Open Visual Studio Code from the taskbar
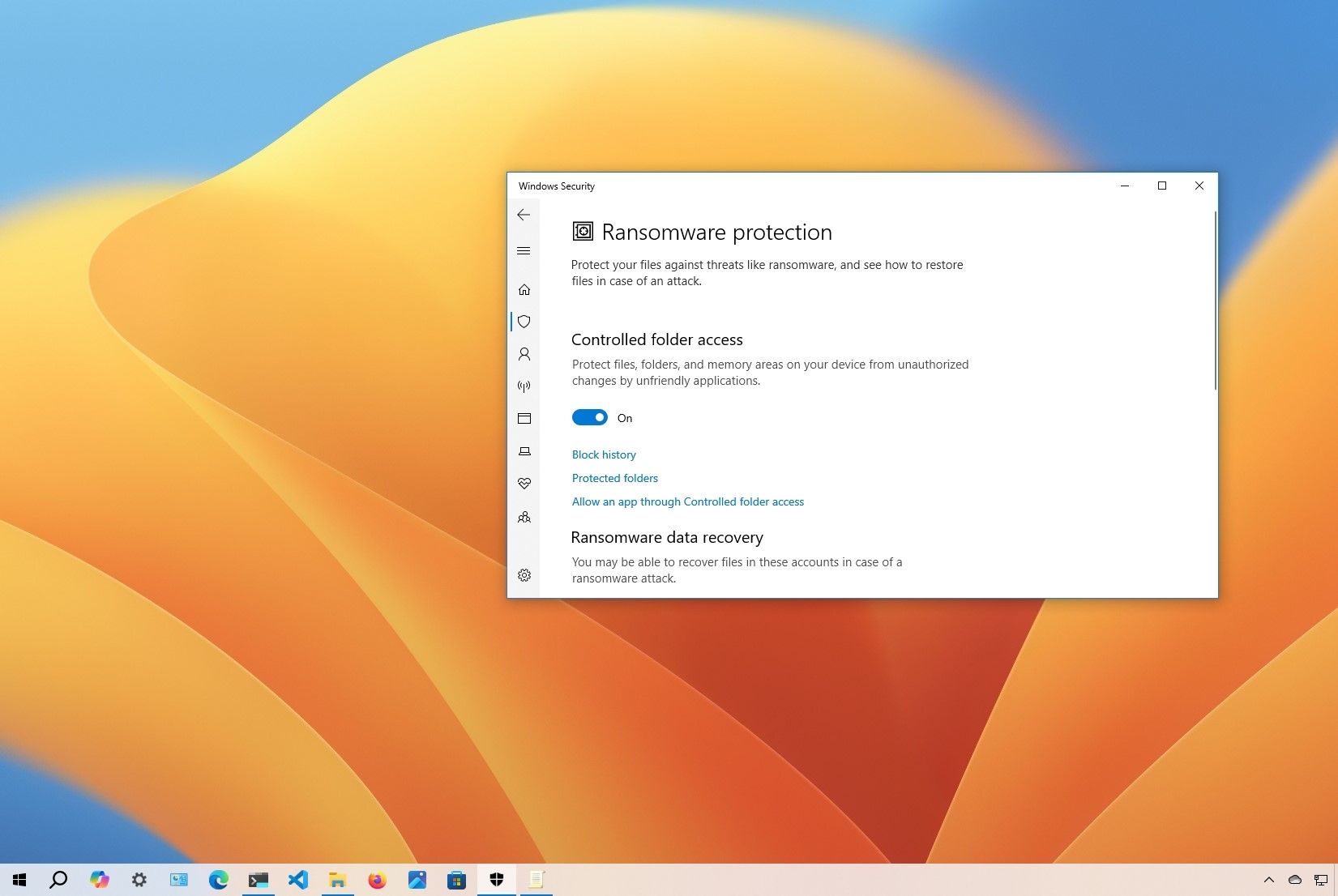 tap(298, 880)
